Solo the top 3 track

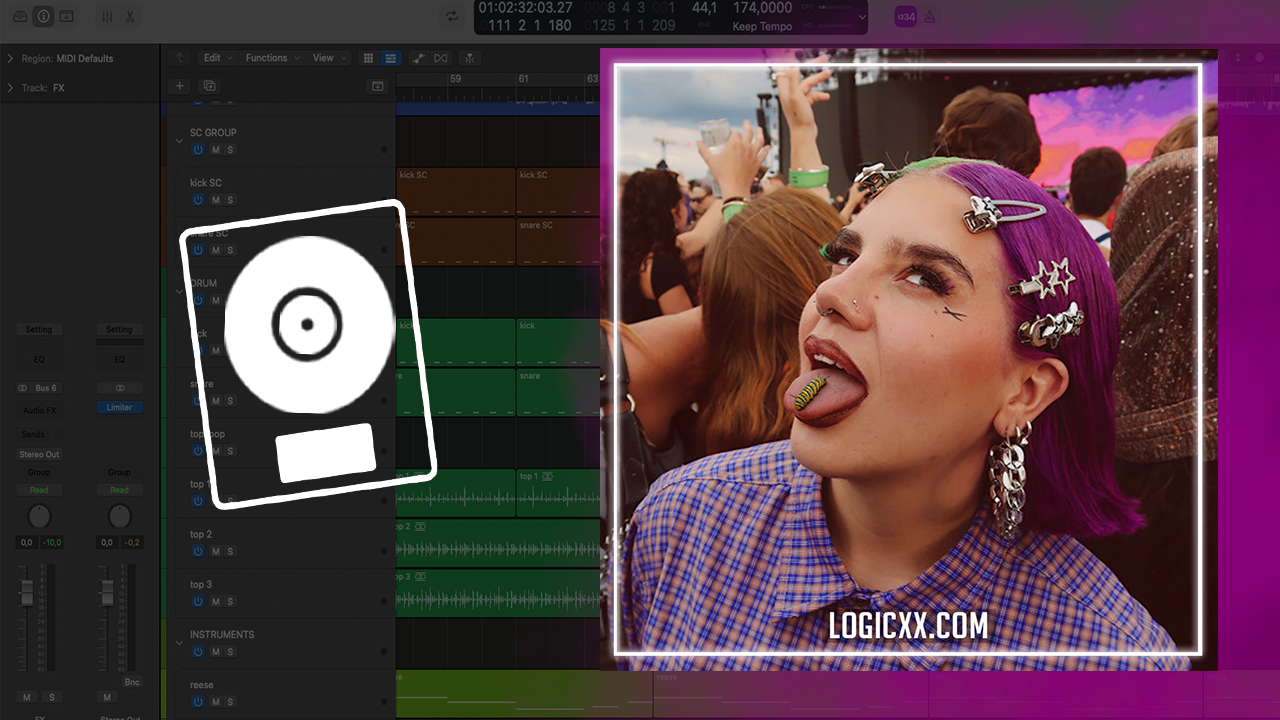coord(230,602)
